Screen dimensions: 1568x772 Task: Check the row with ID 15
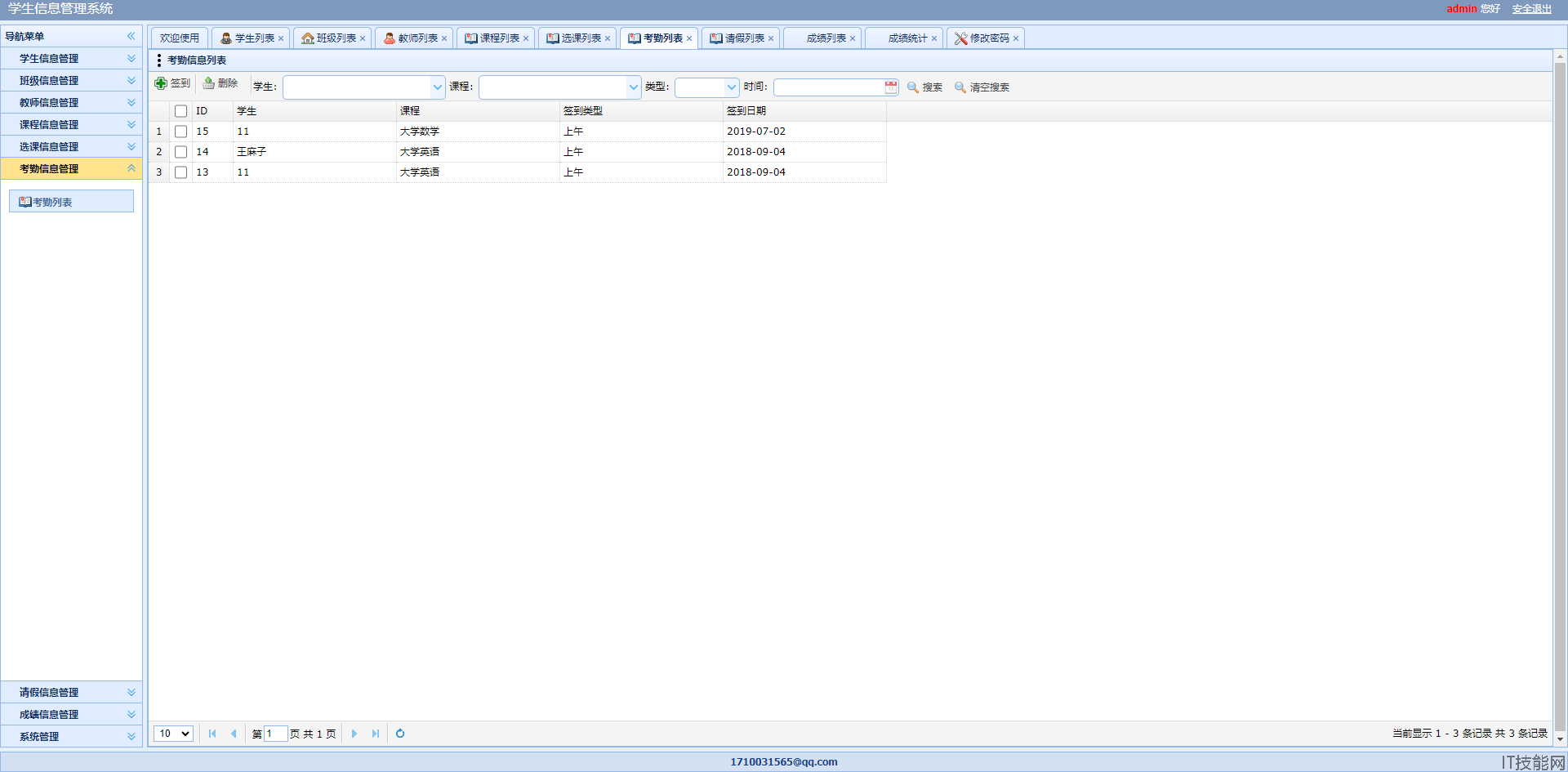click(x=181, y=132)
